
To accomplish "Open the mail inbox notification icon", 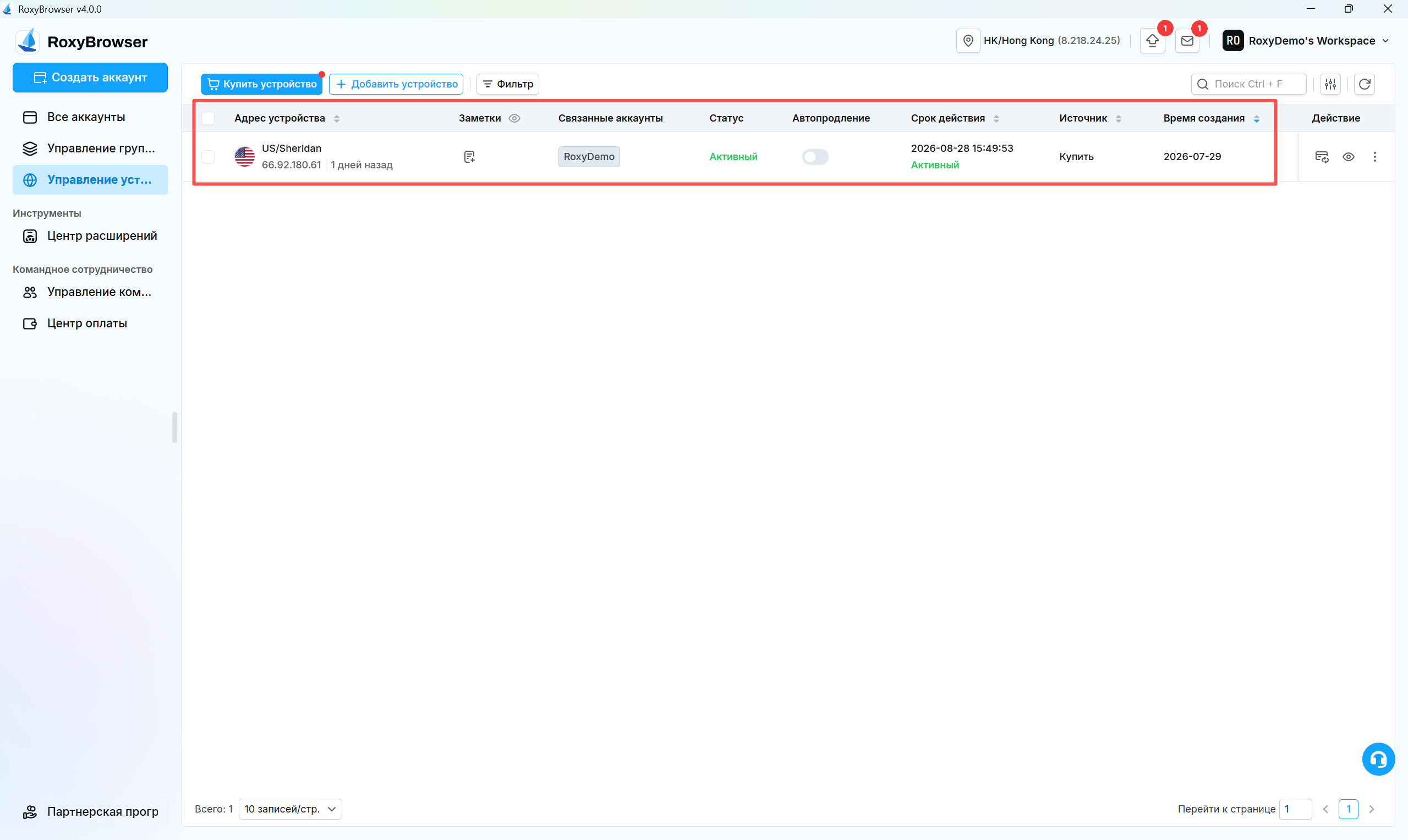I will click(x=1187, y=41).
